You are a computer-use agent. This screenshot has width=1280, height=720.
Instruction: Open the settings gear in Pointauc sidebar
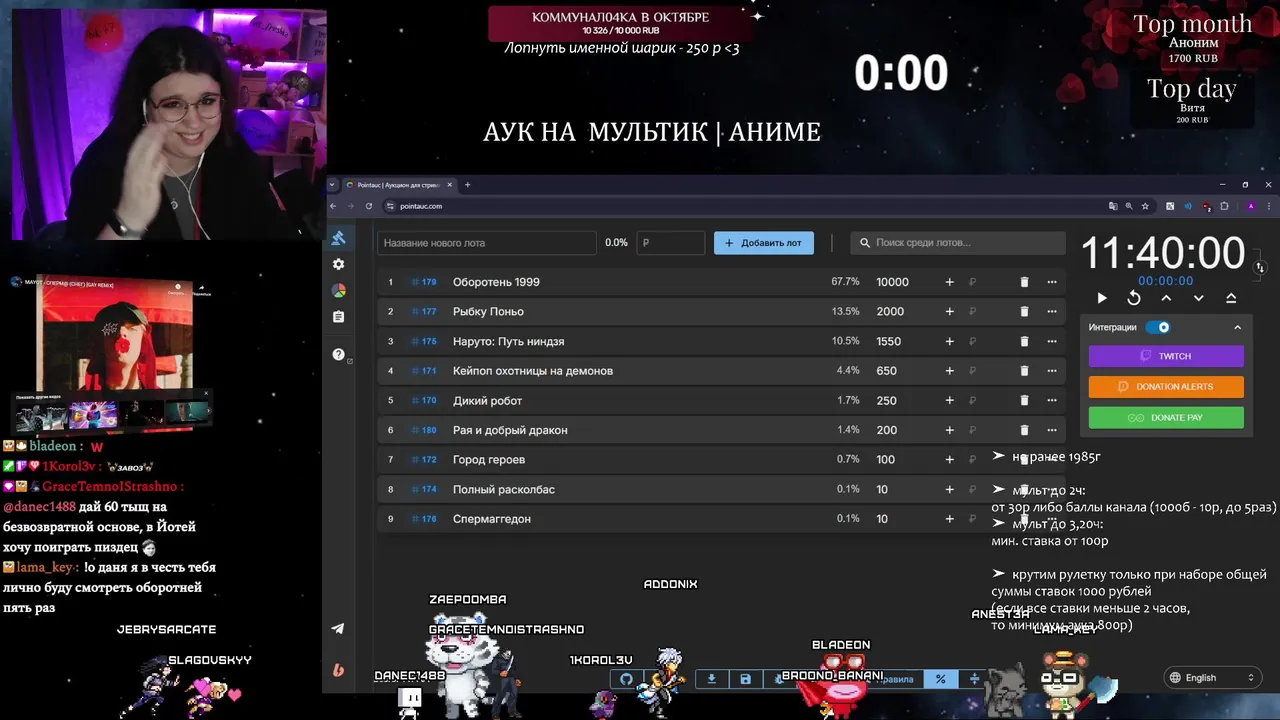pos(338,264)
